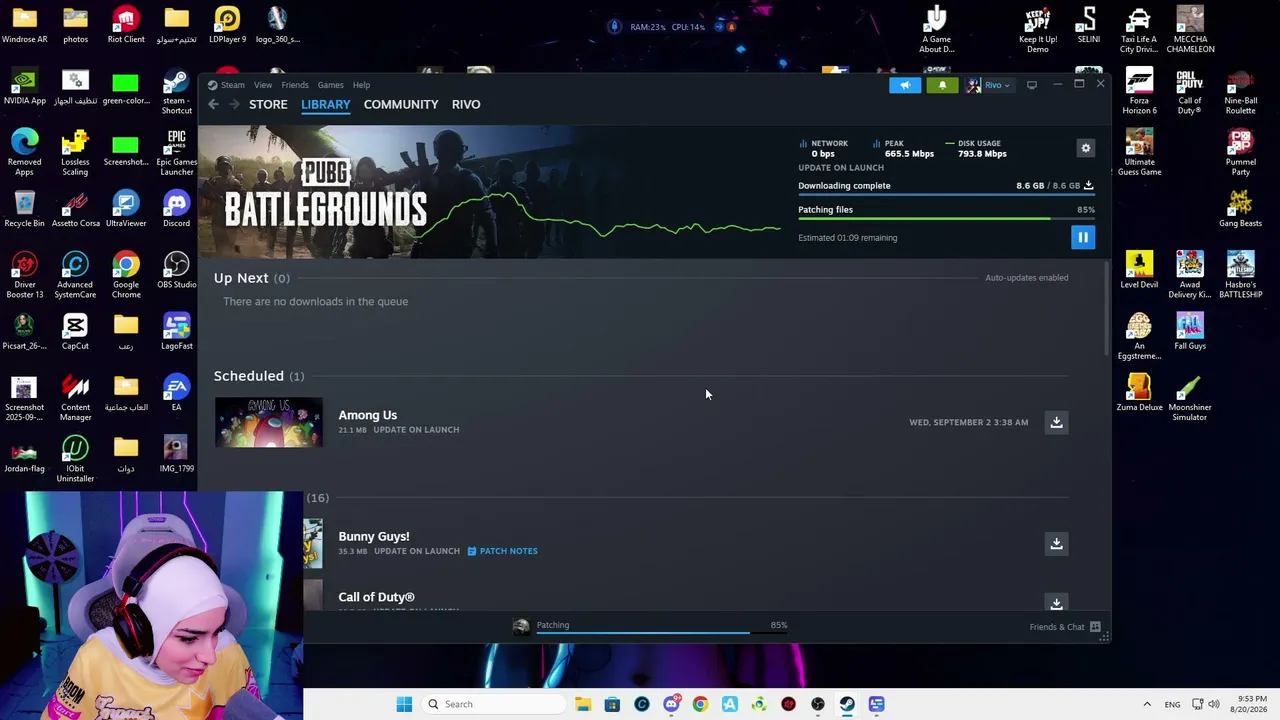Click the Among Us game thumbnail
This screenshot has height=720, width=1280.
pyautogui.click(x=269, y=422)
